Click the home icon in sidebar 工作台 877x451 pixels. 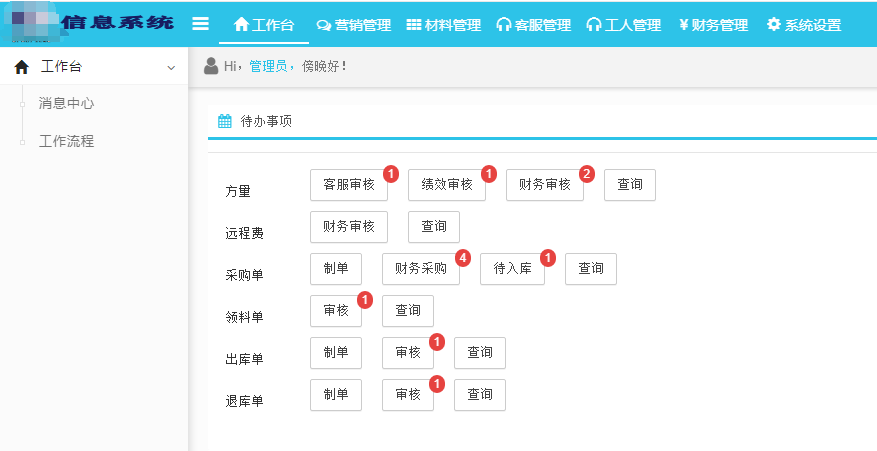[x=21, y=67]
